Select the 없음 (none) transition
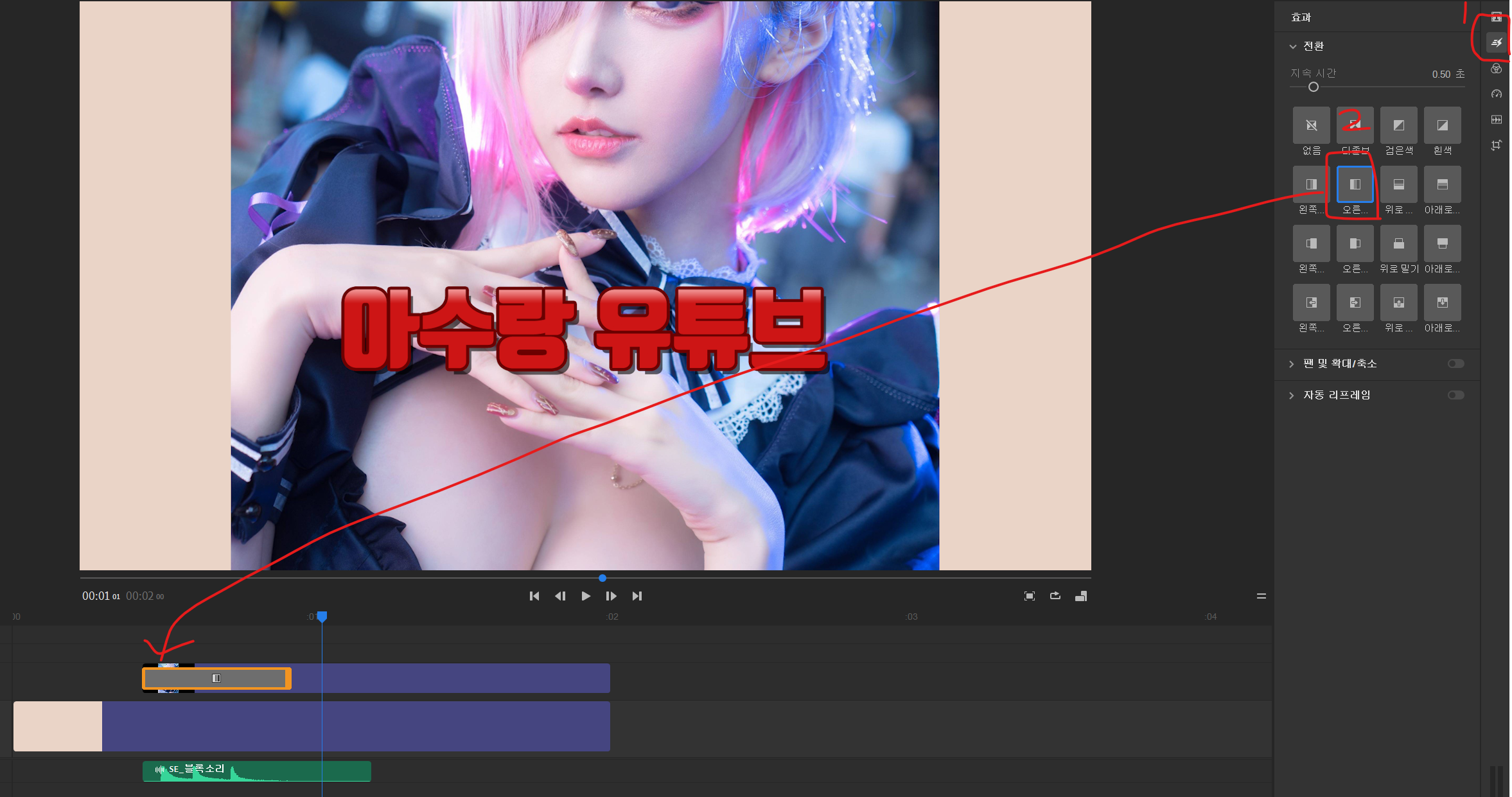The image size is (1512, 797). (x=1311, y=125)
